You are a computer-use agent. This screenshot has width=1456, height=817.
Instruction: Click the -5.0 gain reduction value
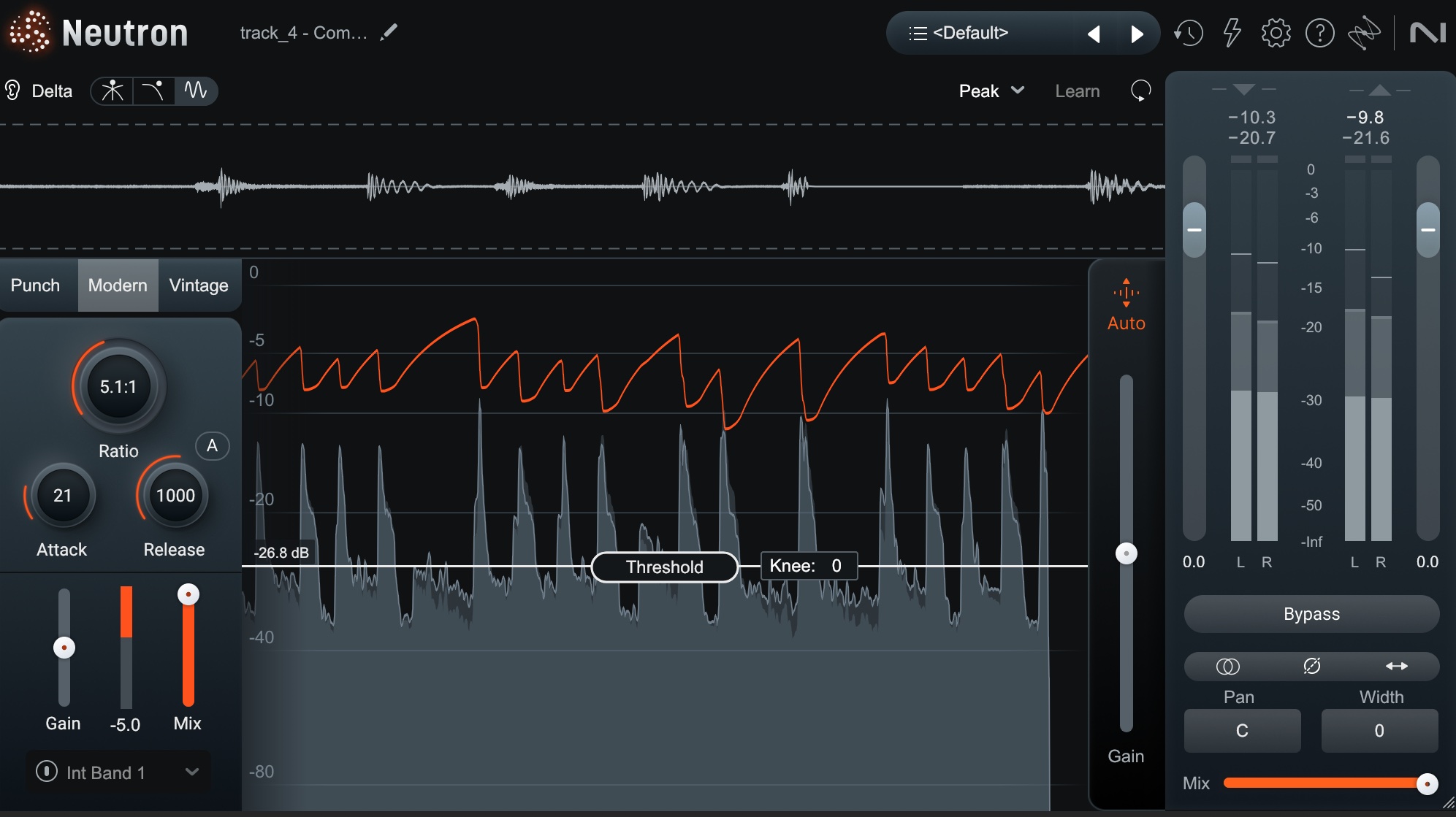(x=125, y=725)
